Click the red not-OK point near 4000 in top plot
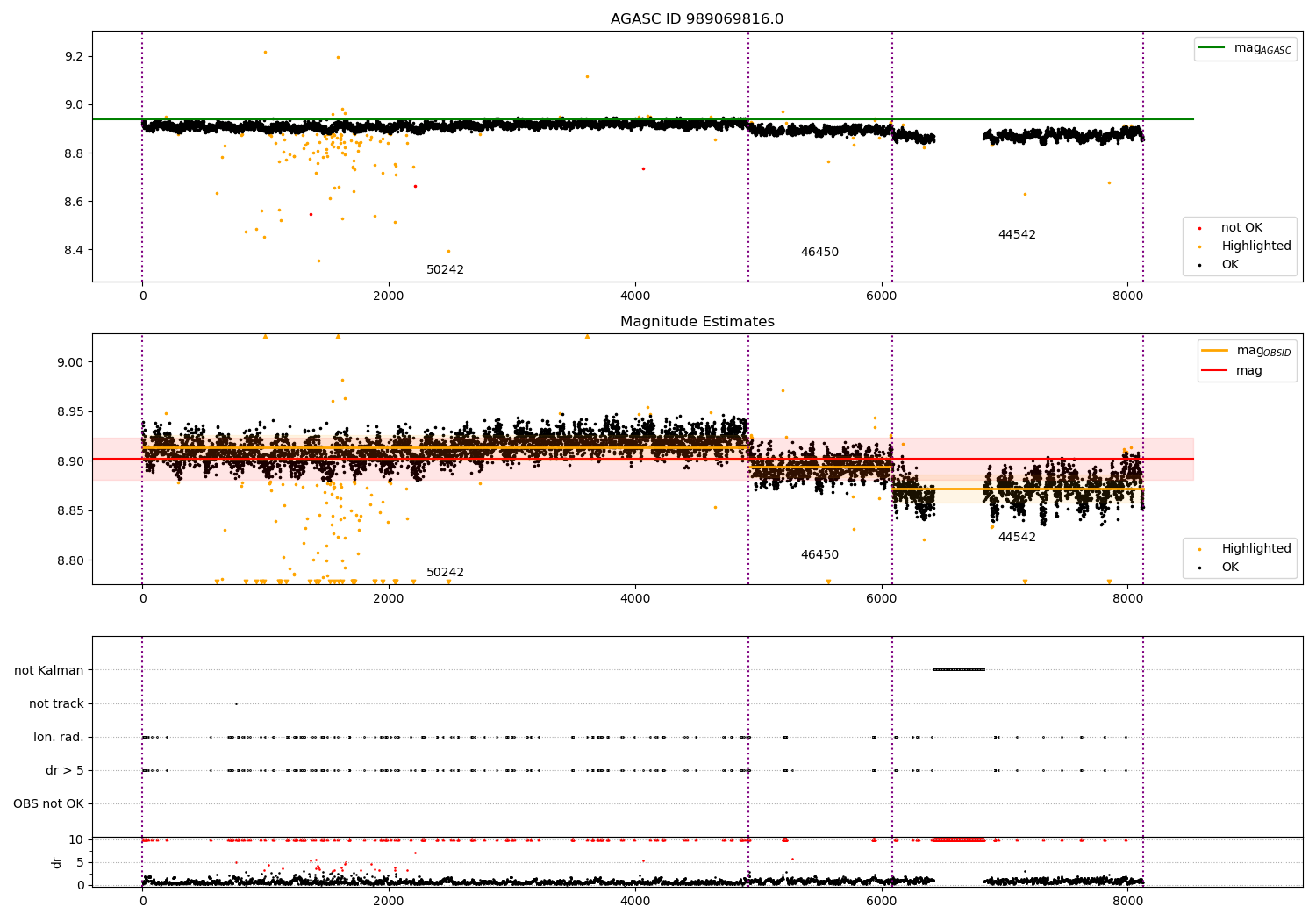The width and height of the screenshot is (1316, 921). [x=643, y=168]
